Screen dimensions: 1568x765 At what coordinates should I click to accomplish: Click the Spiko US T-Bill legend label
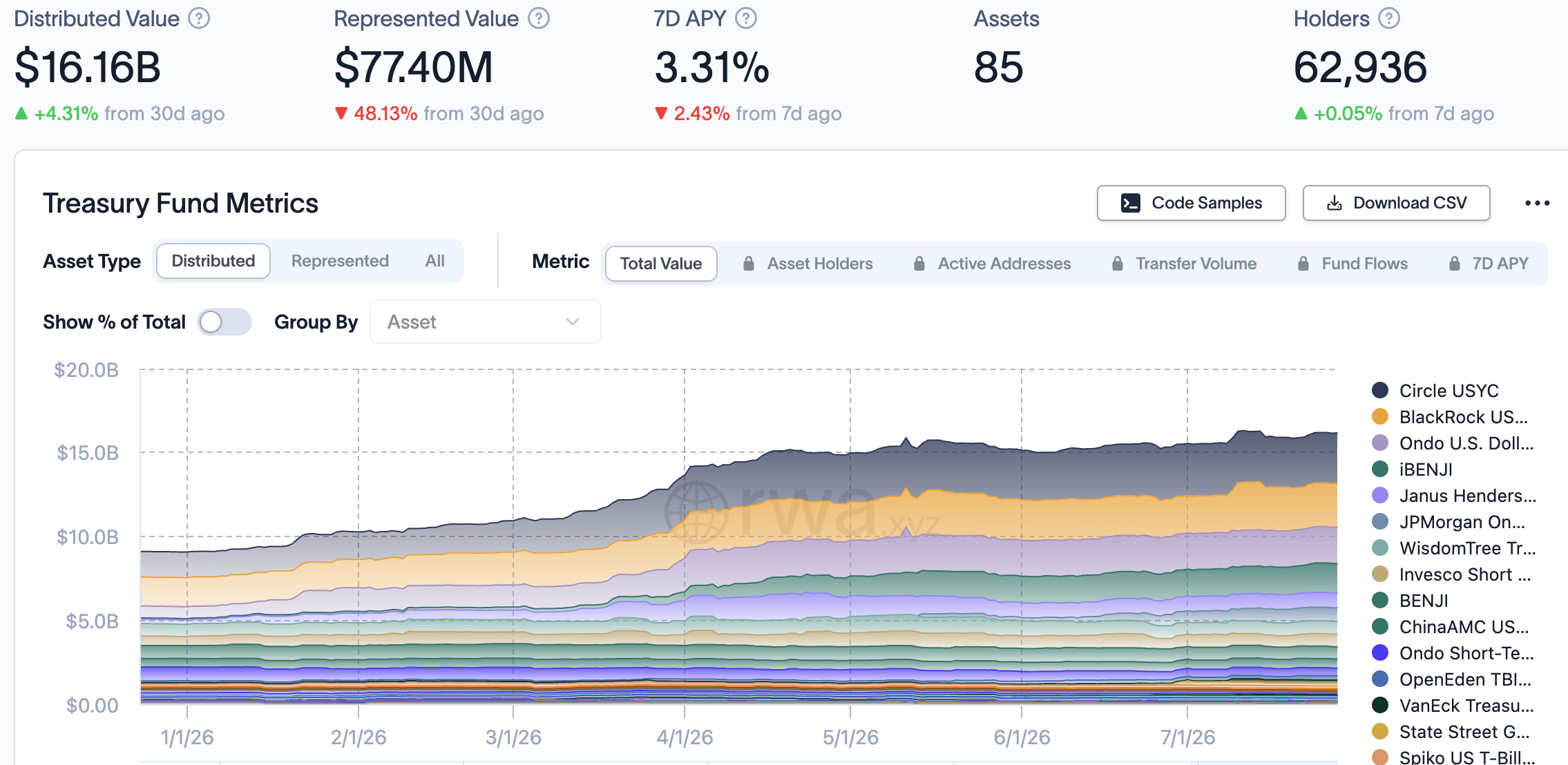1467,757
